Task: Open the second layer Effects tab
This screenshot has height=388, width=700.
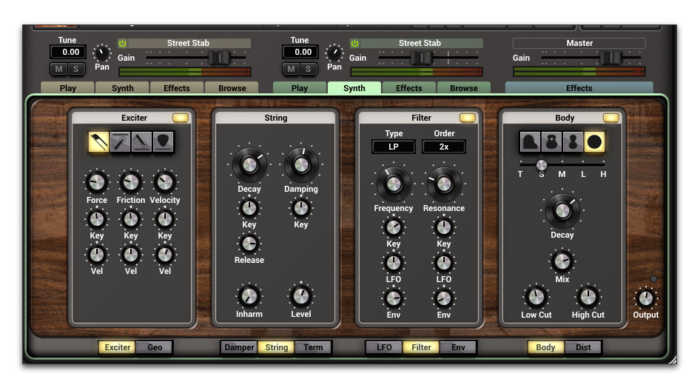Action: pyautogui.click(x=409, y=88)
